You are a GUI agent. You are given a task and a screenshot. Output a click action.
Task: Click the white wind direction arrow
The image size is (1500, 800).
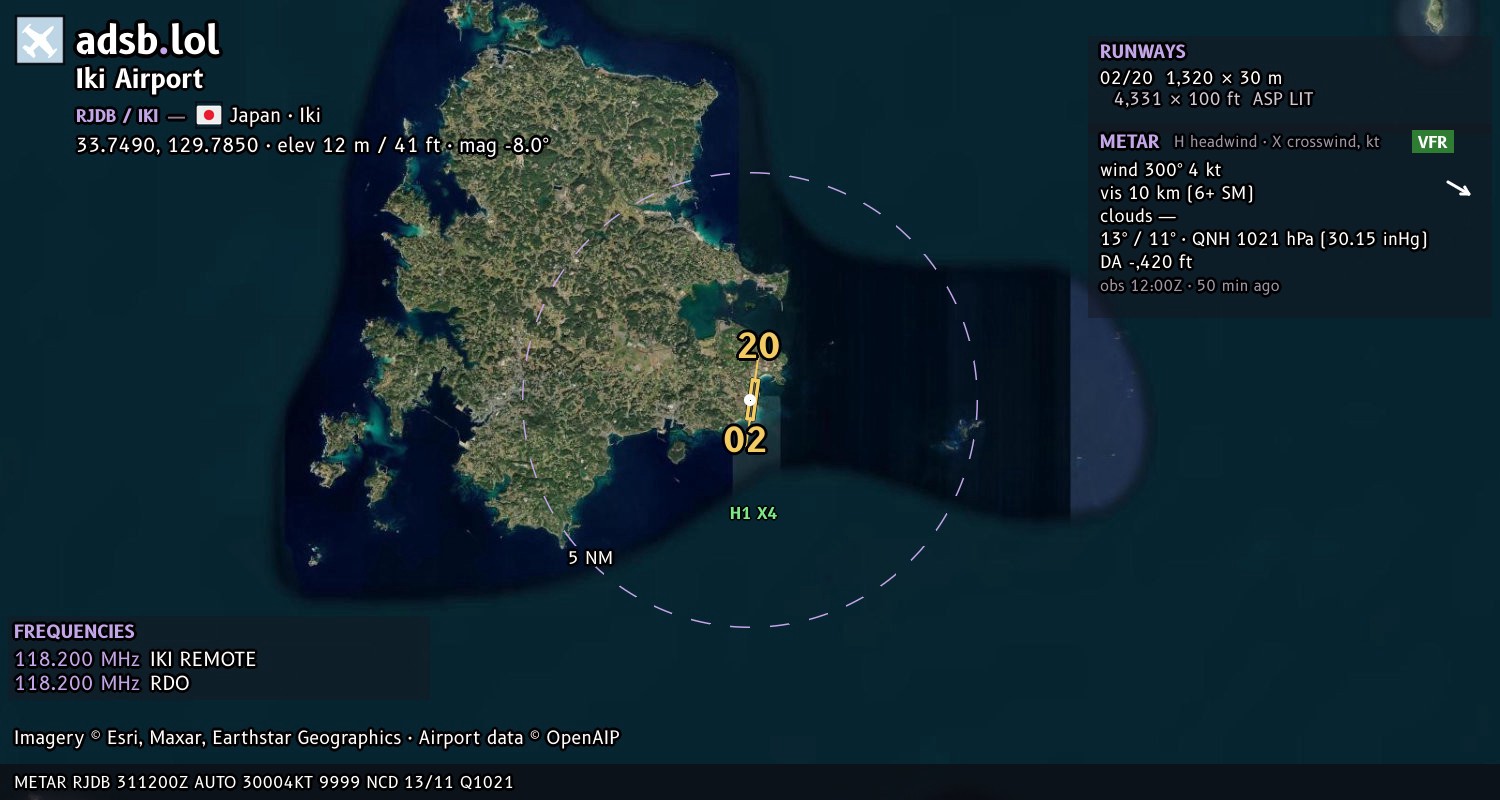[1459, 189]
